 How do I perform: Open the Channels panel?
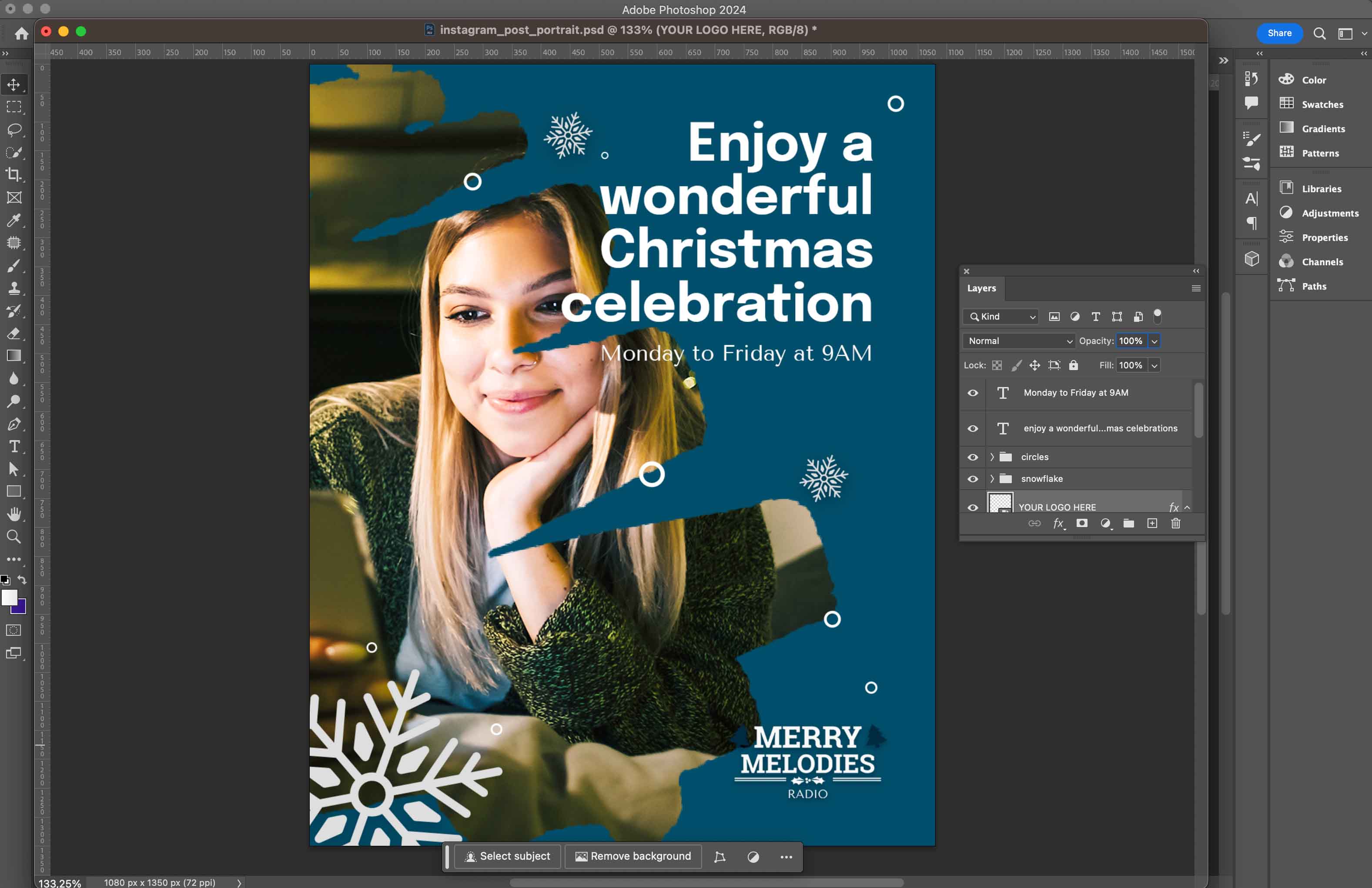[1322, 262]
